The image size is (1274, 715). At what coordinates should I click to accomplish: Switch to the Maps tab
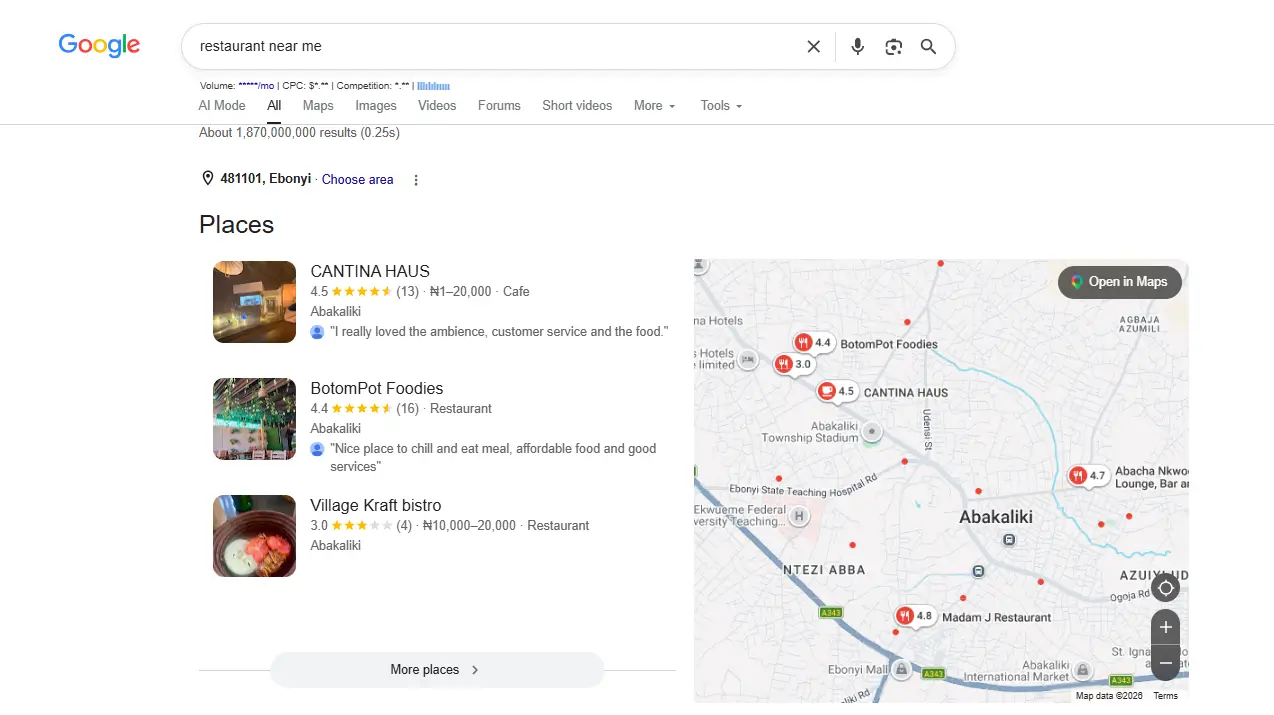point(318,105)
